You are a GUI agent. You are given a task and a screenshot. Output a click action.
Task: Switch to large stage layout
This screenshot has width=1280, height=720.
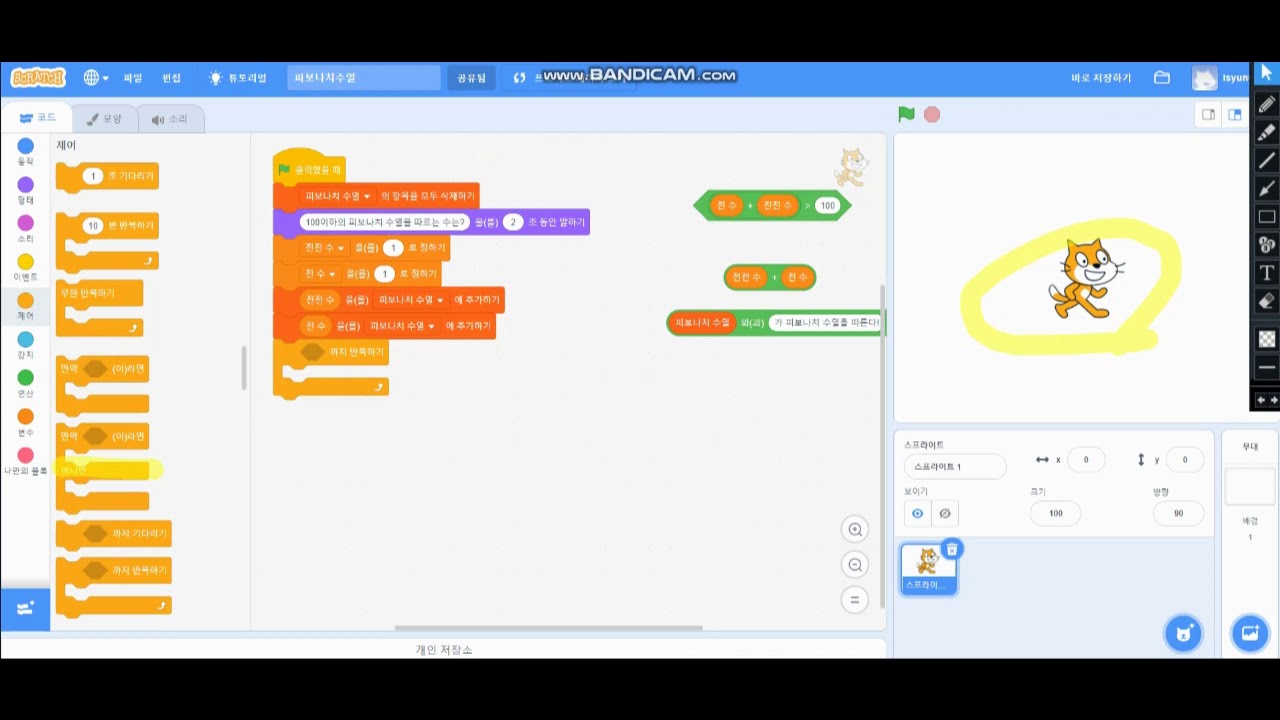point(1235,115)
